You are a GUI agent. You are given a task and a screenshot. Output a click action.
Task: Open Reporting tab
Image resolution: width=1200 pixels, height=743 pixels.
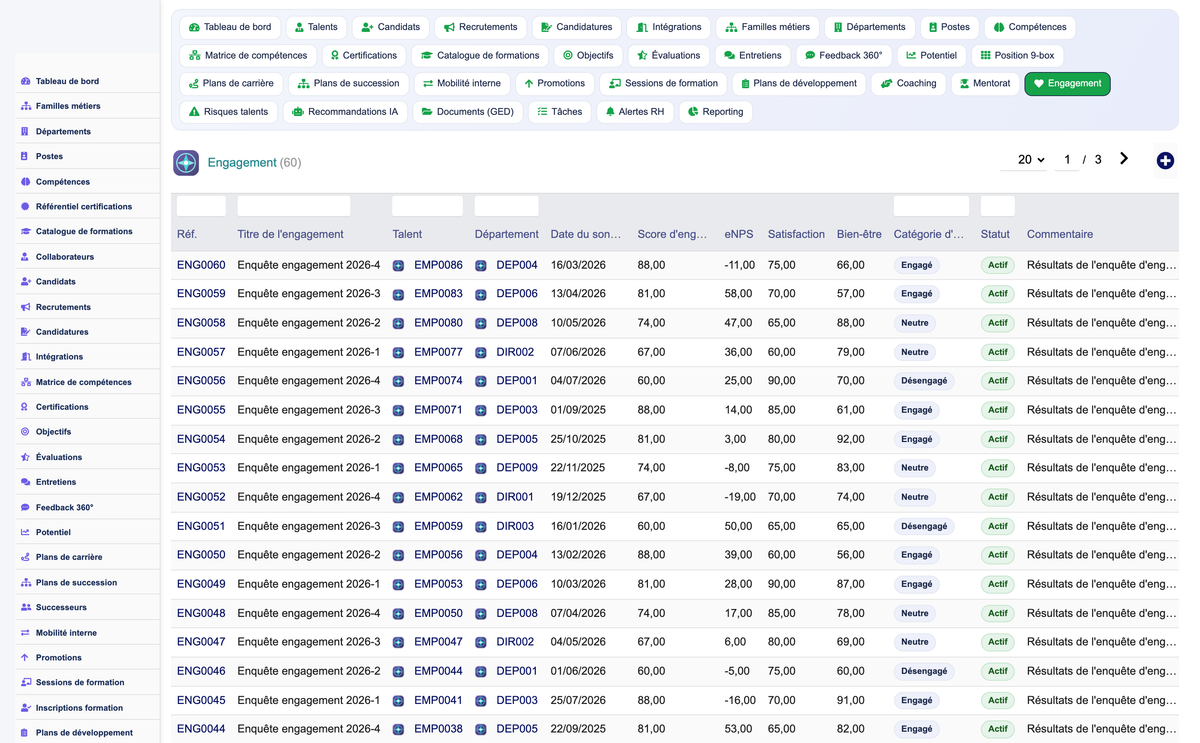click(x=715, y=112)
